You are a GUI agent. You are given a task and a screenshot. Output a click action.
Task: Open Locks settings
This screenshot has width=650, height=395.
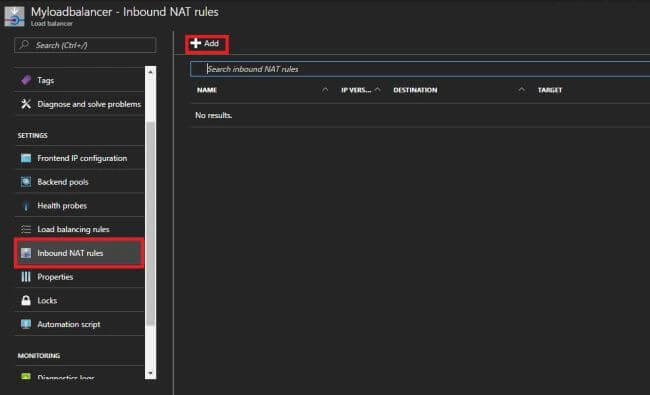pyautogui.click(x=80, y=300)
